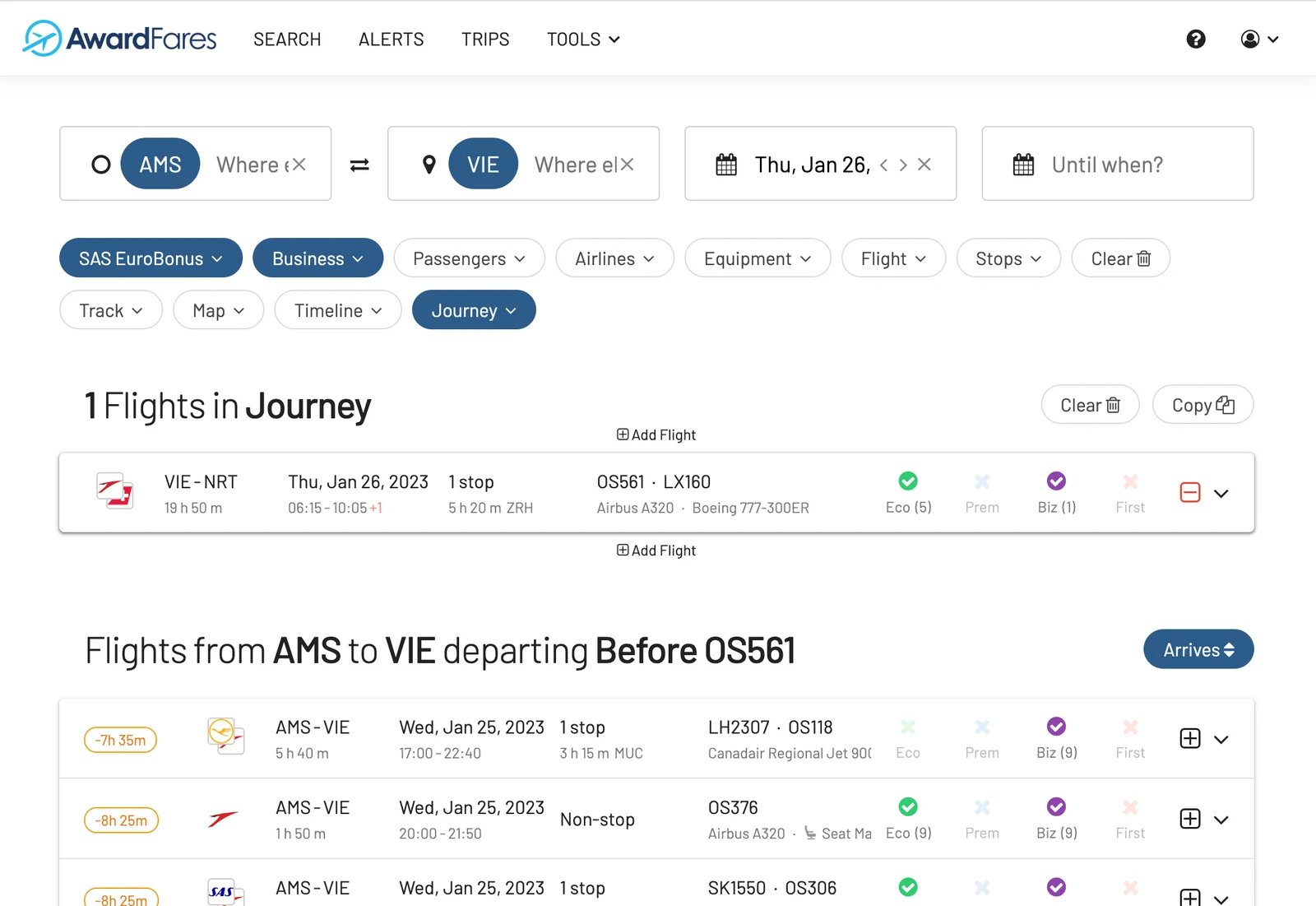Open the Track dropdown

coord(111,310)
